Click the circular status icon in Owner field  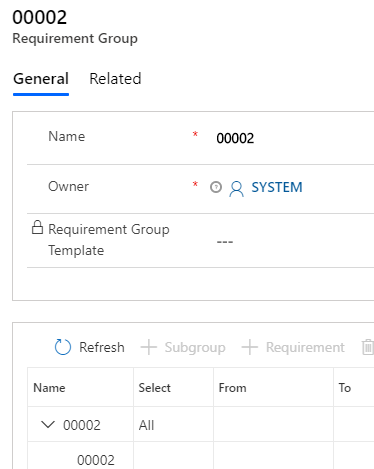(216, 187)
